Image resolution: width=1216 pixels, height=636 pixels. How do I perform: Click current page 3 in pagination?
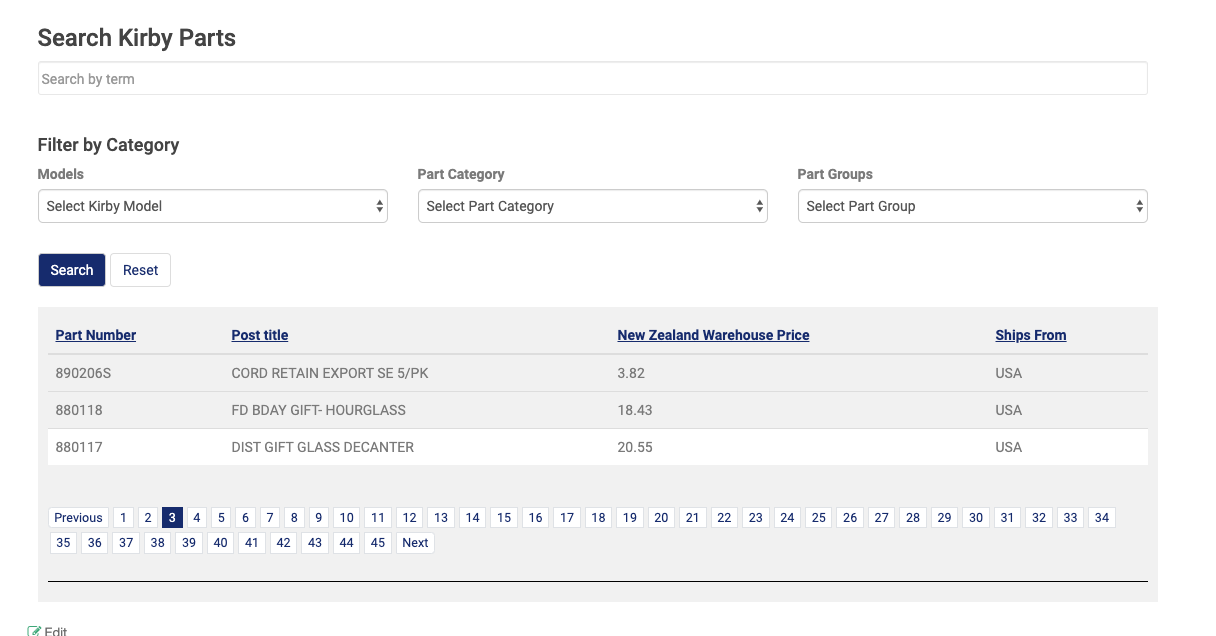(172, 517)
